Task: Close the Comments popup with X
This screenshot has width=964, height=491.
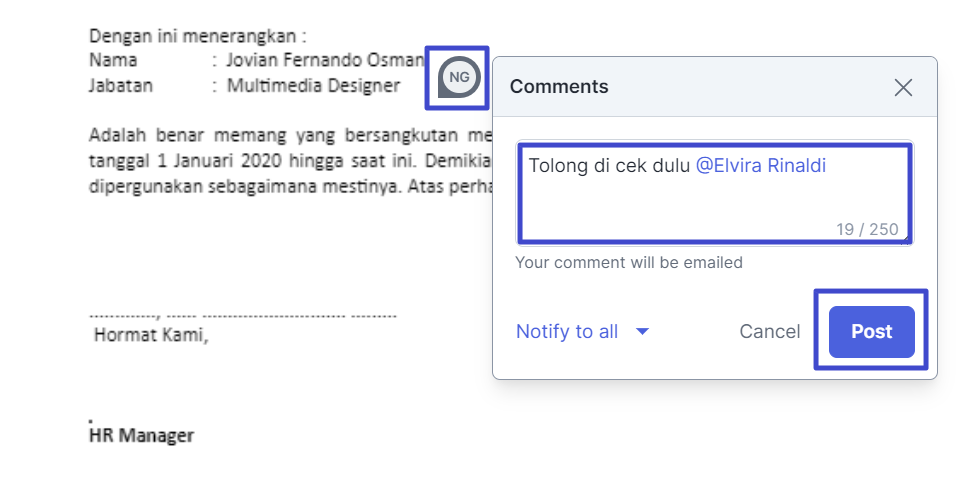Action: click(x=903, y=88)
